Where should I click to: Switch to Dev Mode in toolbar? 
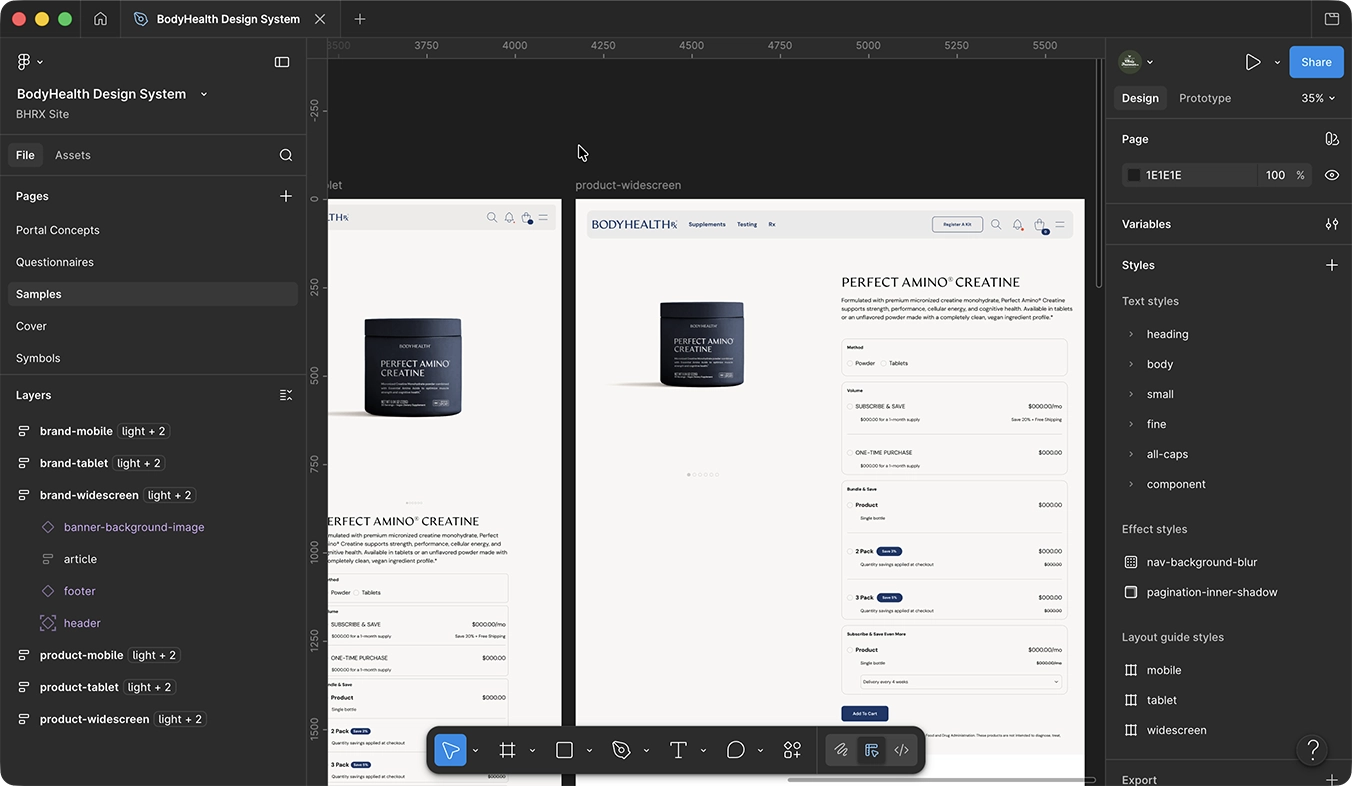(x=901, y=750)
